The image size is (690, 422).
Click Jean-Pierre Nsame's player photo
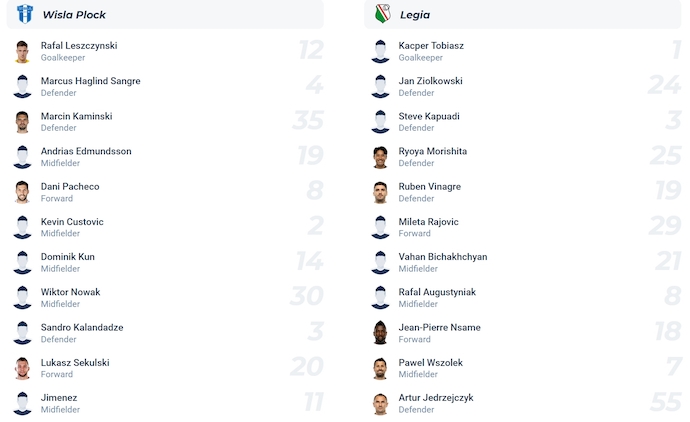tap(380, 333)
